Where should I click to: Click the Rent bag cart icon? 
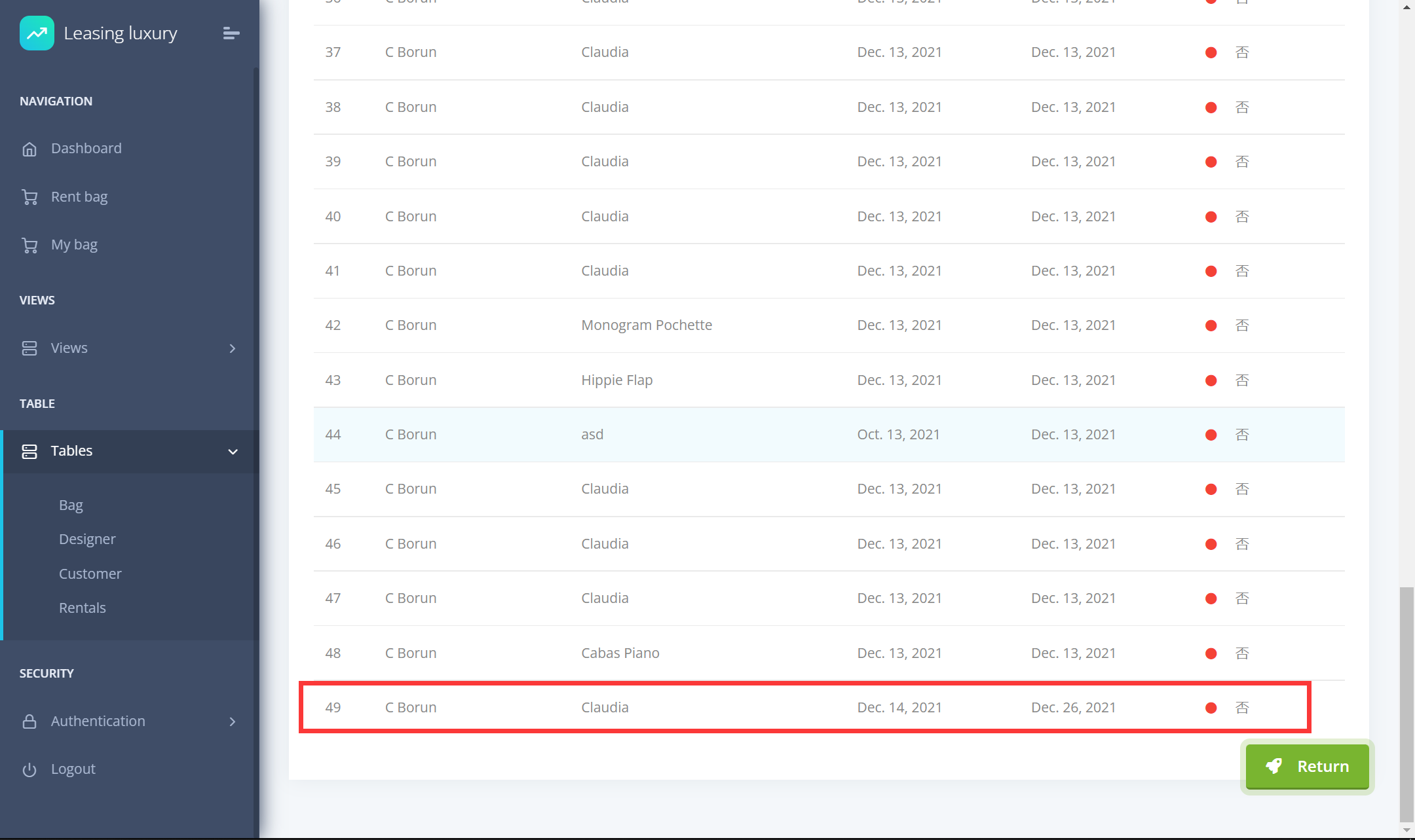point(29,197)
